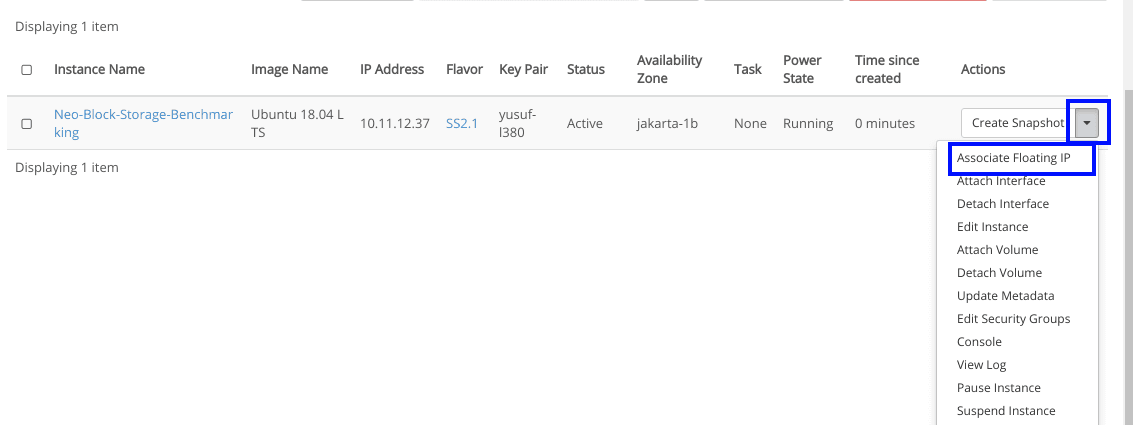This screenshot has height=425, width=1133.
Task: Open the SS2.1 flavor link
Action: [462, 124]
